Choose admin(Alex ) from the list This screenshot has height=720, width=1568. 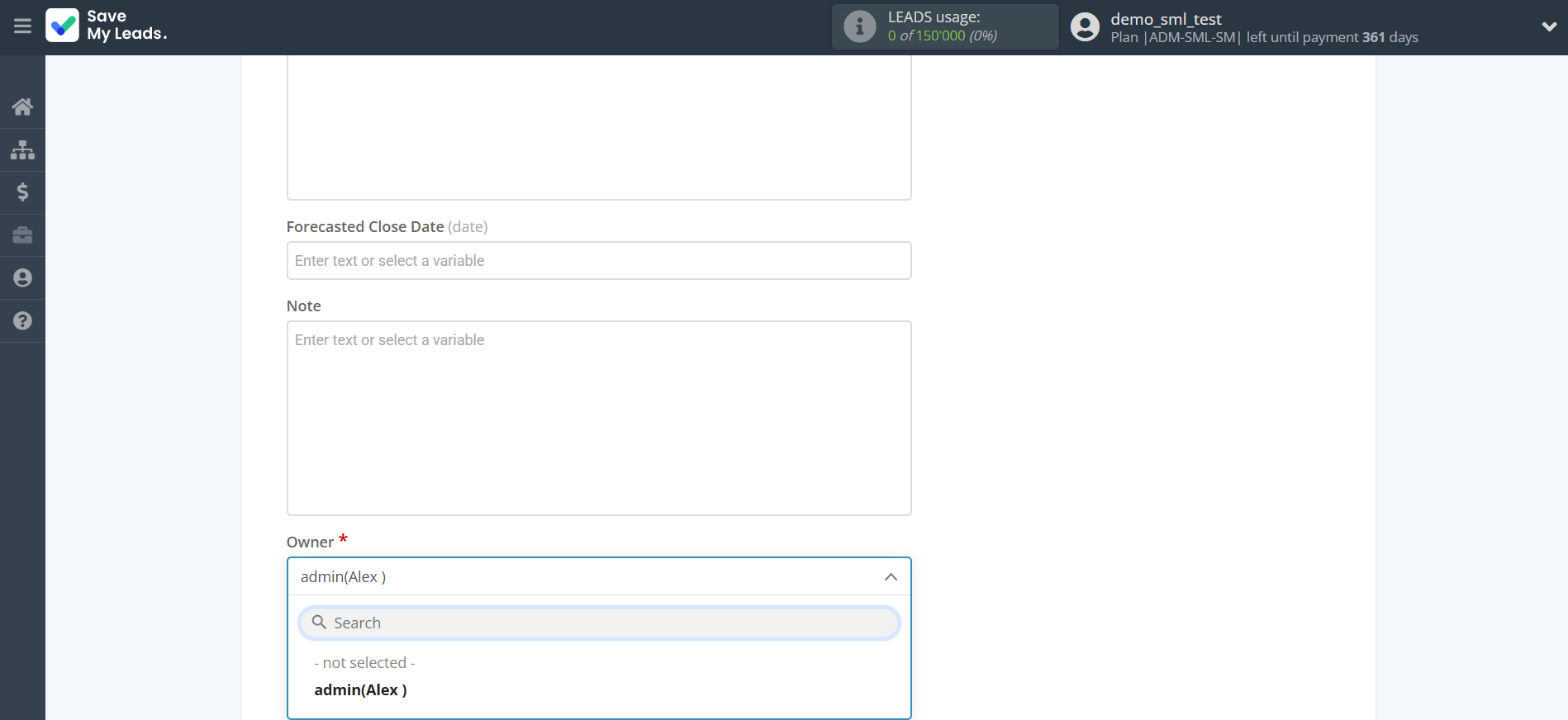360,690
